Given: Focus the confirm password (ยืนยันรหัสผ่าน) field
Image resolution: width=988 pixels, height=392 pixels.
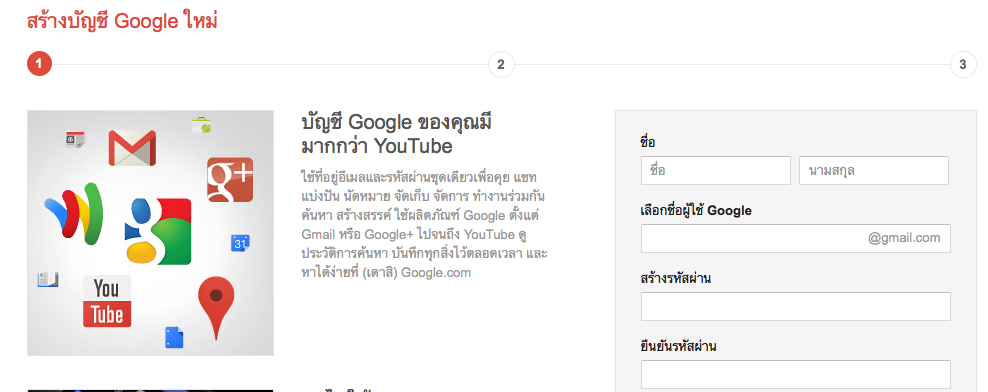Looking at the screenshot, I should tap(796, 374).
